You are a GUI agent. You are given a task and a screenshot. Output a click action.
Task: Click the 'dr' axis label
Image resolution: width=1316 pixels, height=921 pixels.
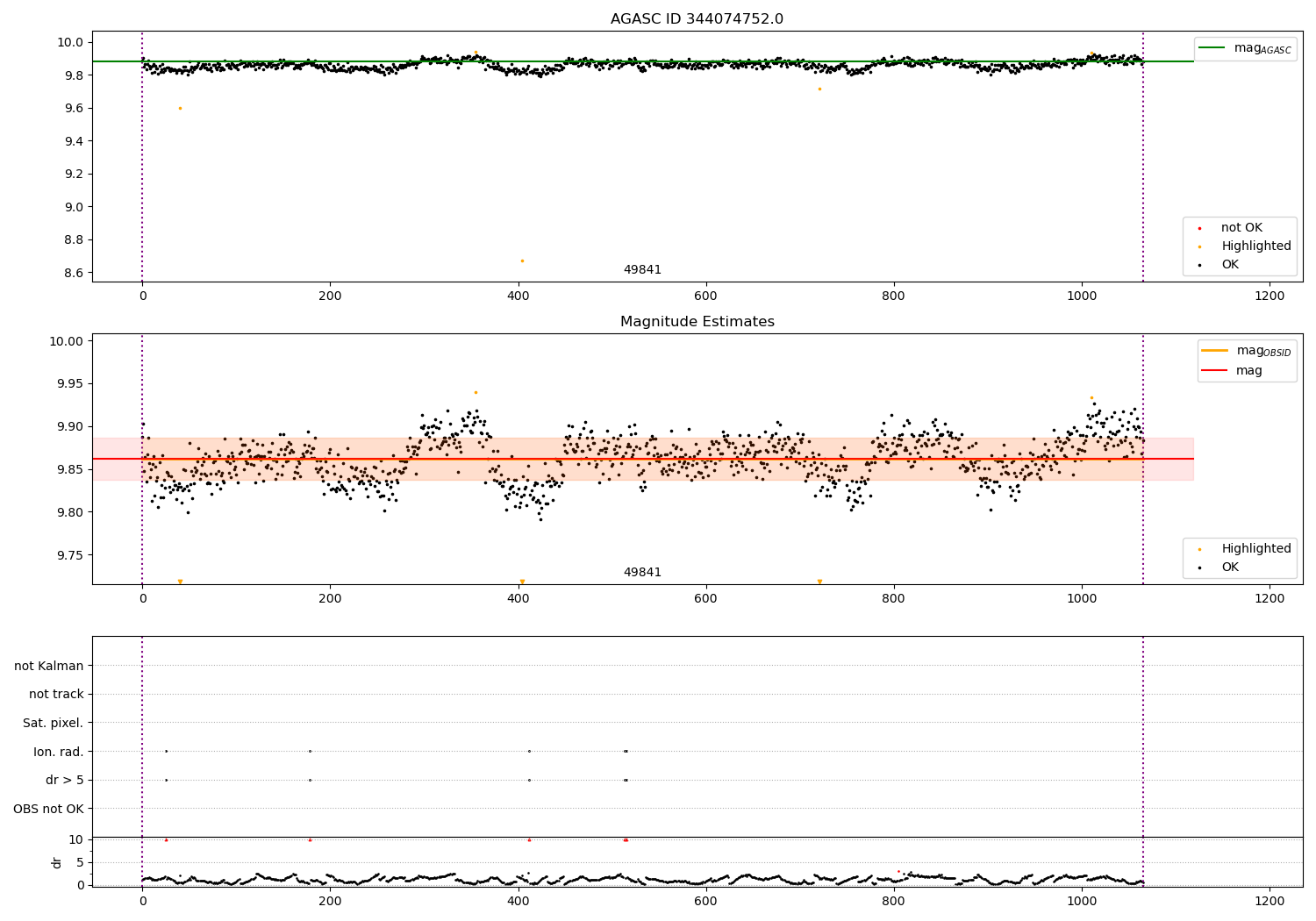tap(57, 862)
